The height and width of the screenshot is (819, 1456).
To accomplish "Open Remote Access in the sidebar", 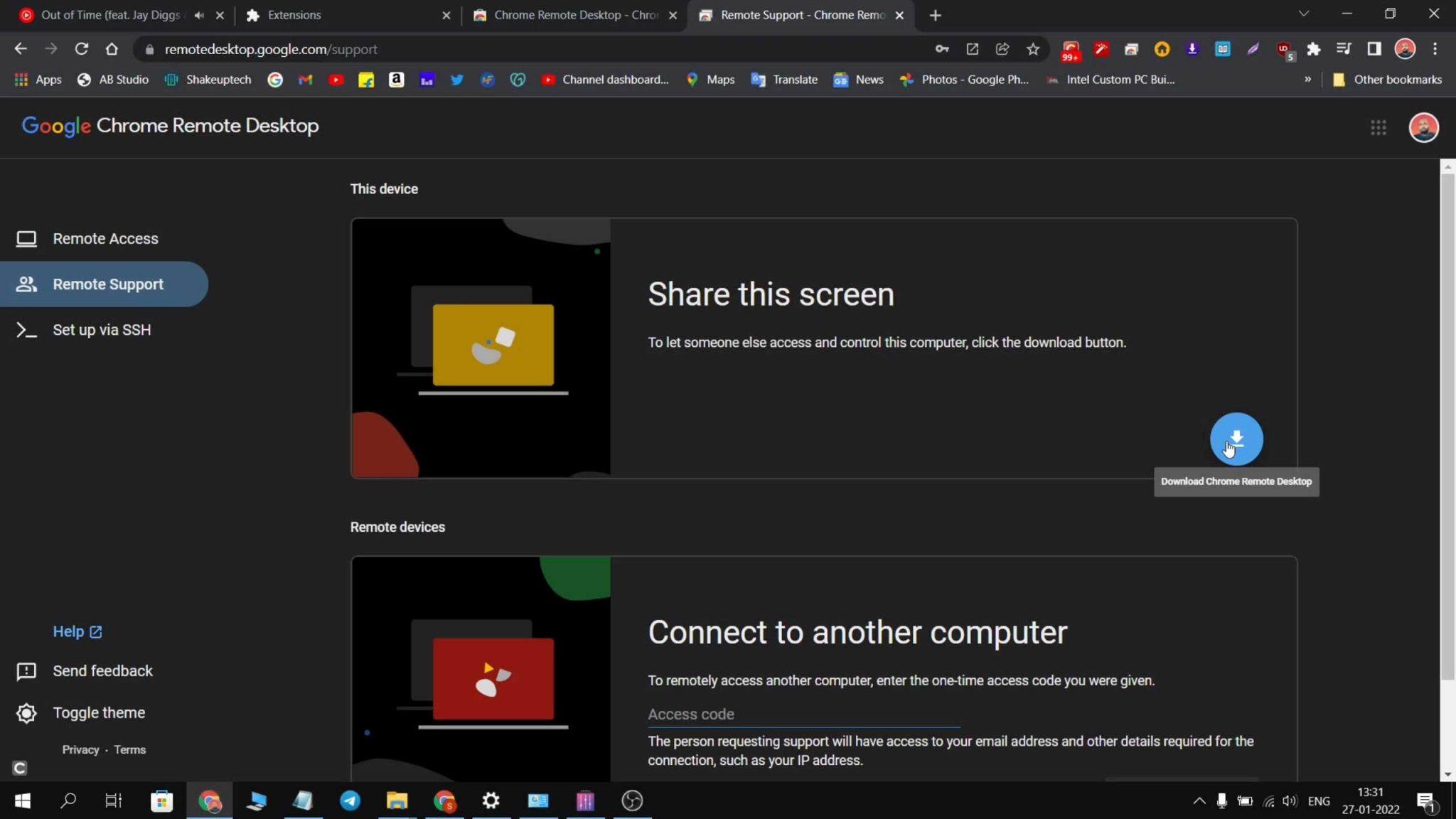I will (105, 239).
